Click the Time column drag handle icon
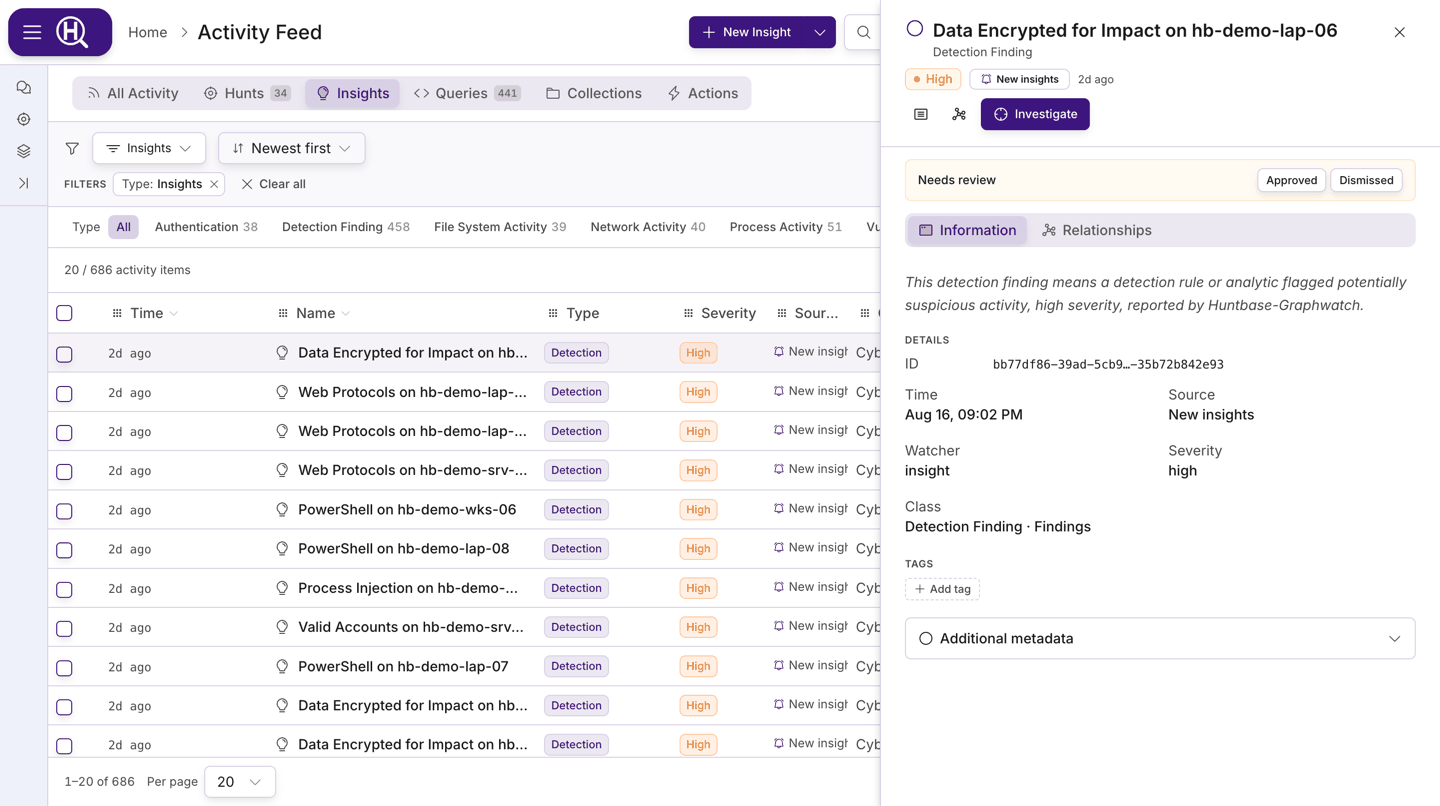Screen dimensions: 1440x806 tap(117, 313)
